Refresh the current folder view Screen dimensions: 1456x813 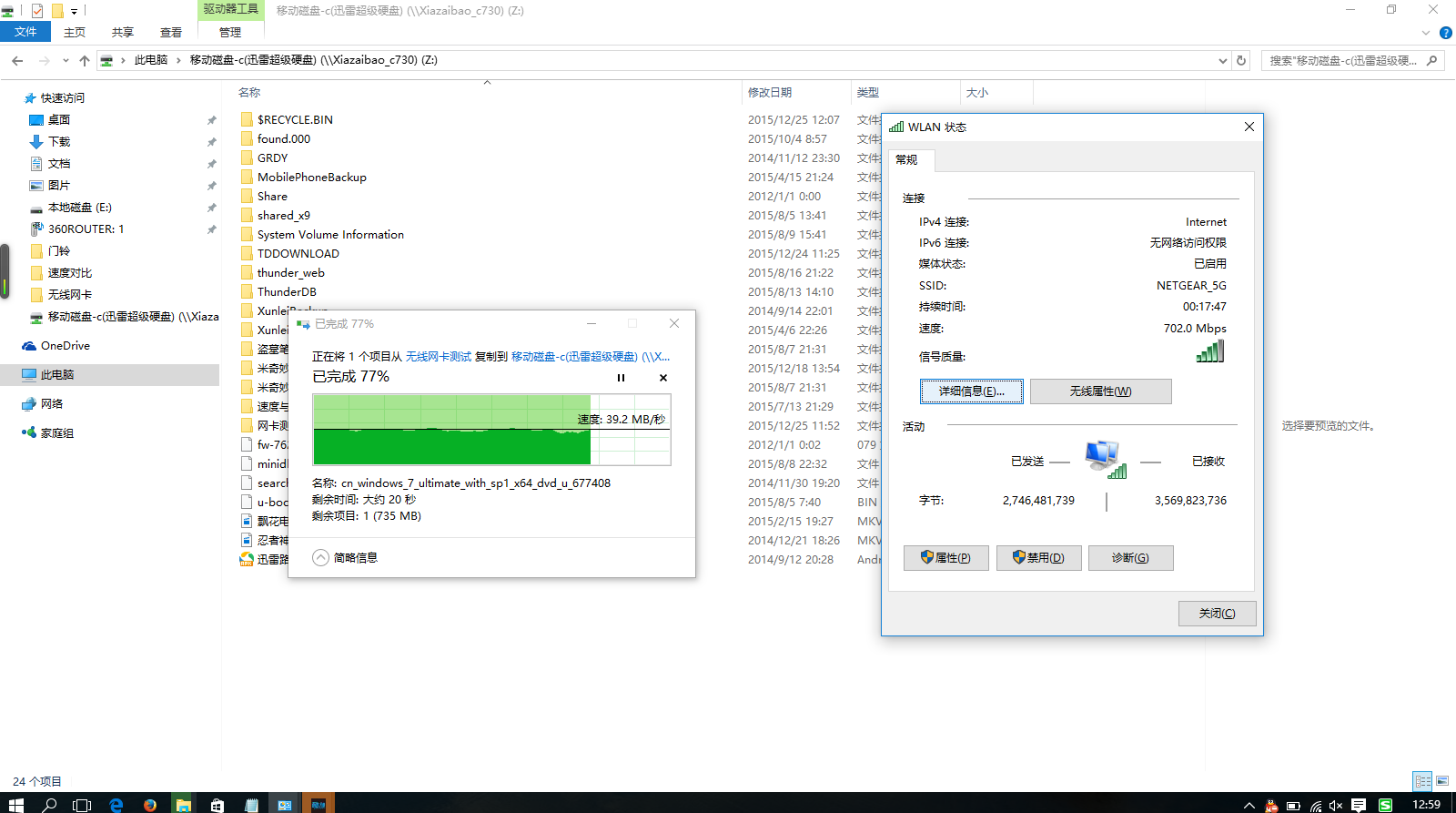point(1241,60)
